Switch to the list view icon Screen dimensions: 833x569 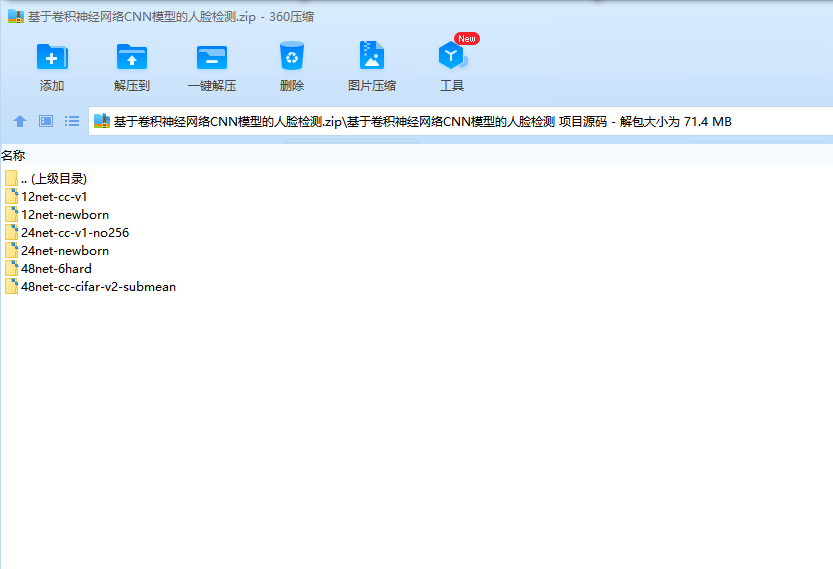[x=72, y=121]
